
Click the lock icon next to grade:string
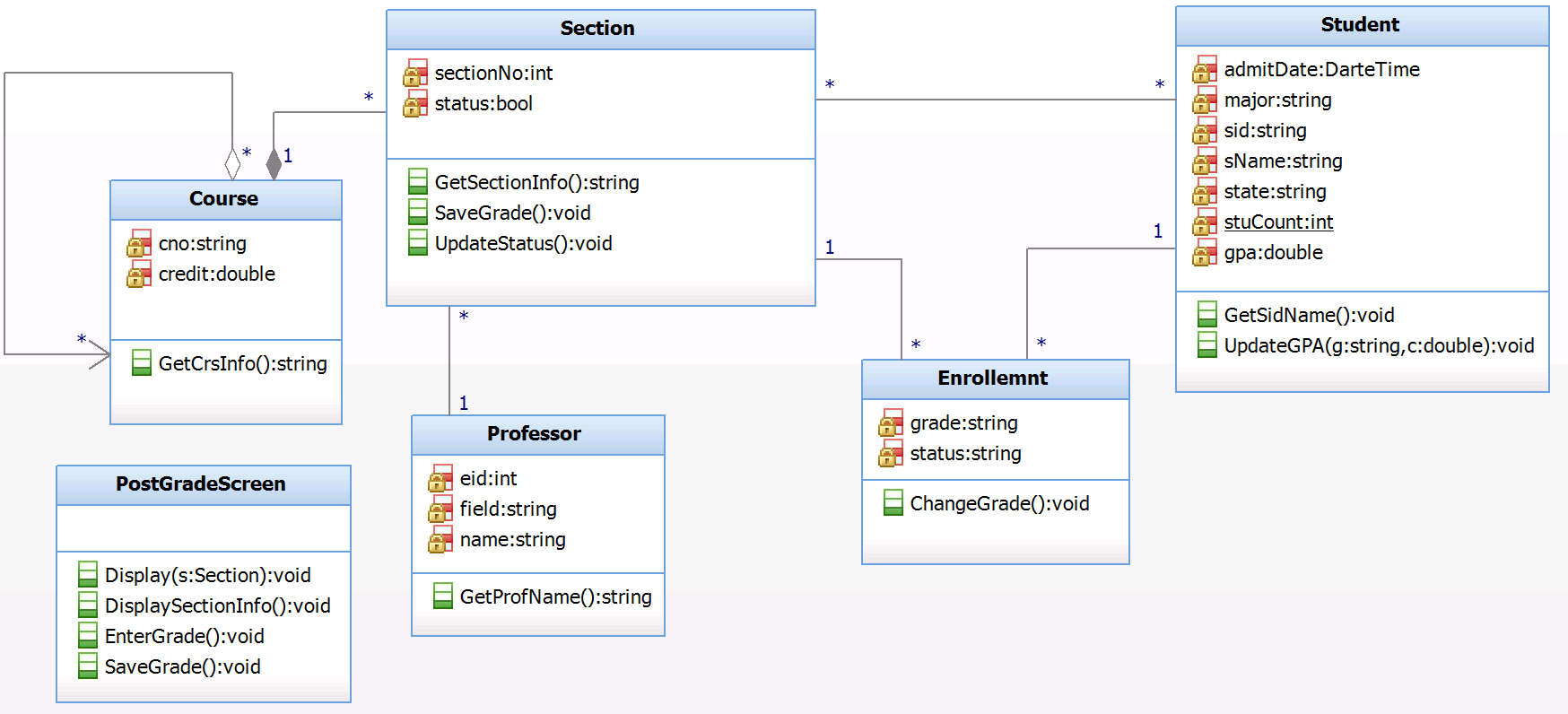891,423
